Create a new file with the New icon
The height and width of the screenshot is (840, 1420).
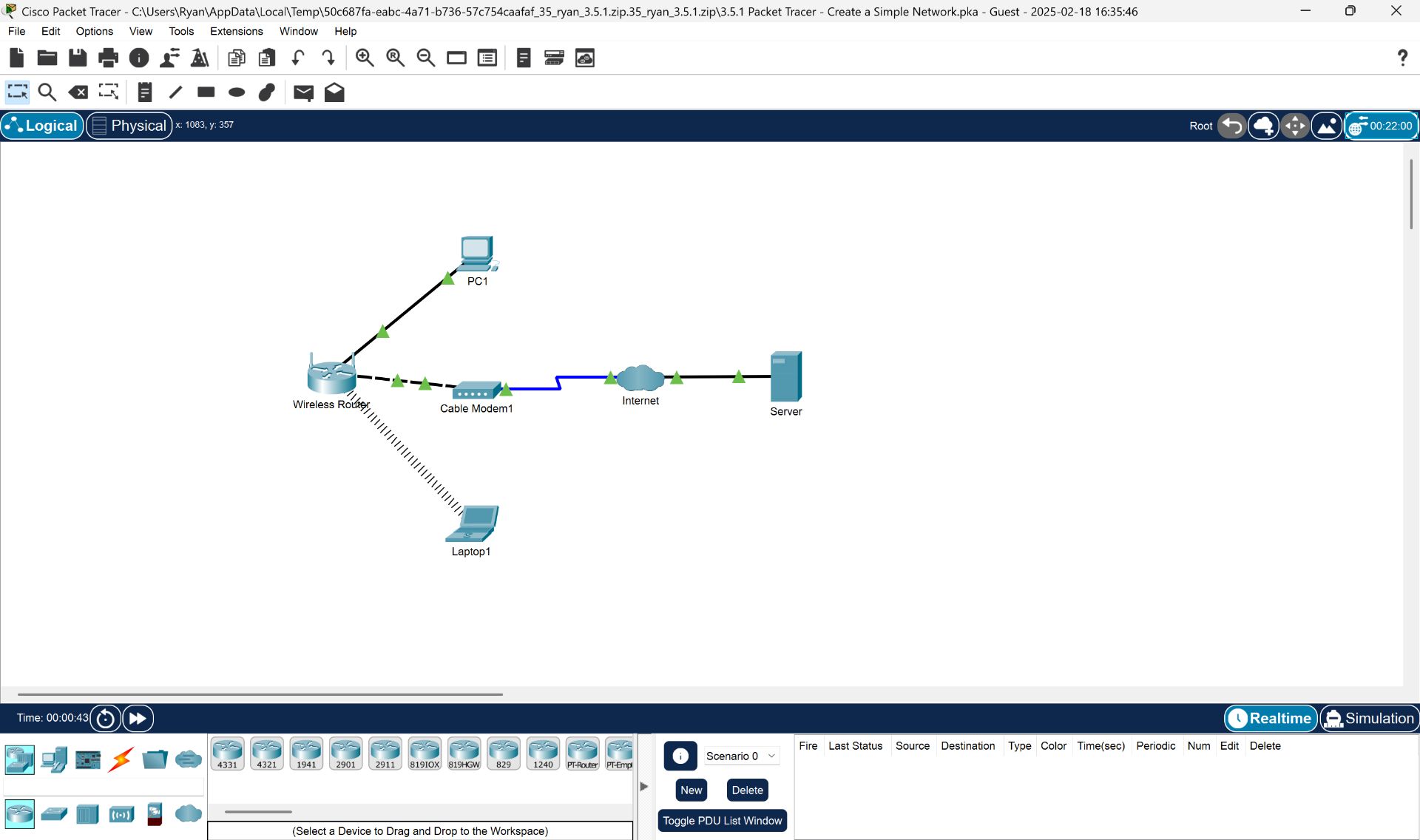pos(16,58)
